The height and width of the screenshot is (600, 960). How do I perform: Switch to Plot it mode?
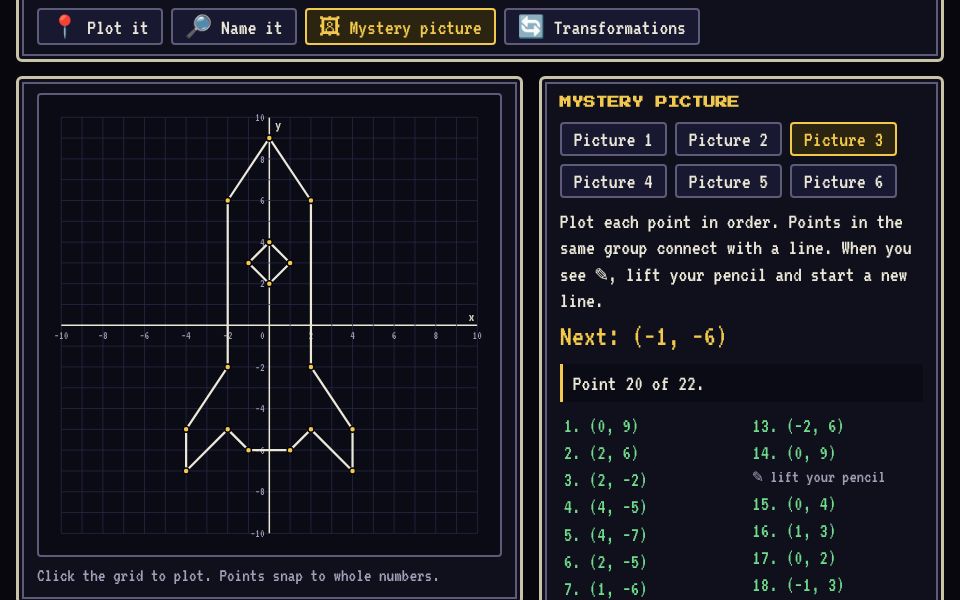point(100,27)
